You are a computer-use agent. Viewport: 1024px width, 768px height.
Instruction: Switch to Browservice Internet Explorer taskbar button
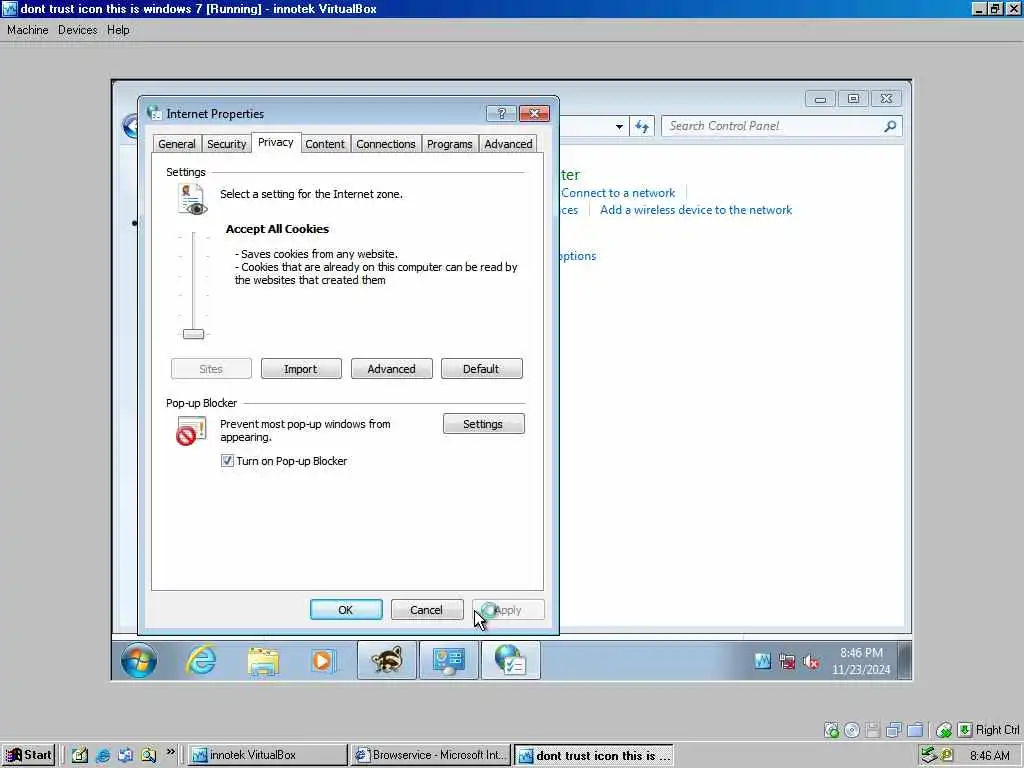(x=430, y=755)
